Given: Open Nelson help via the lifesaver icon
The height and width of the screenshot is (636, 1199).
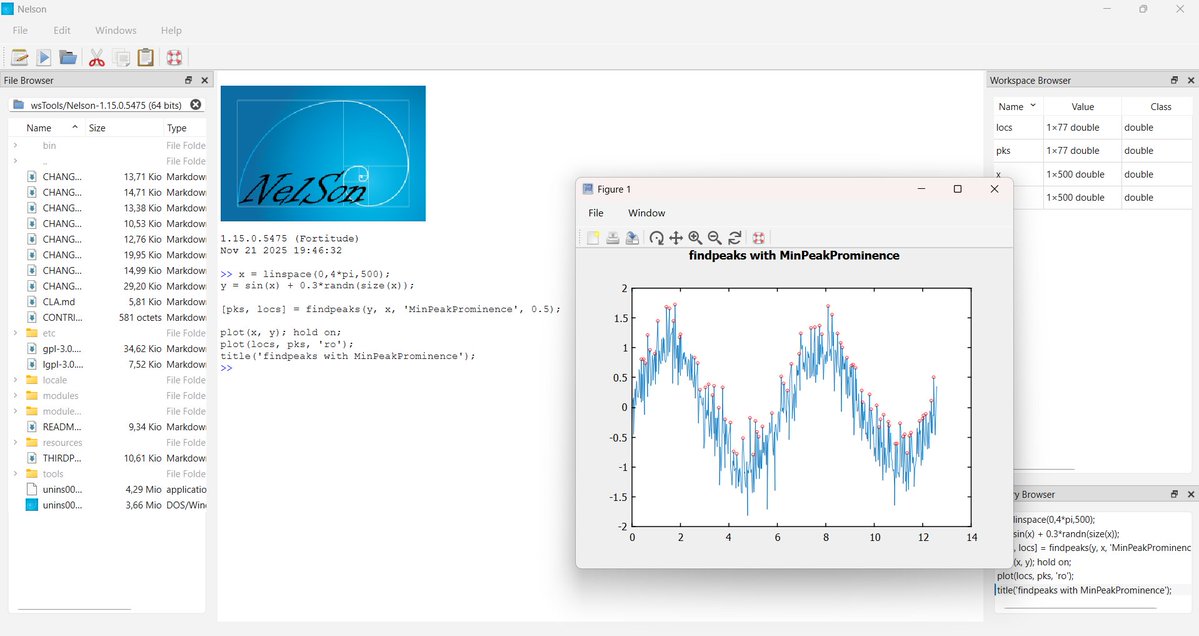Looking at the screenshot, I should click(x=173, y=57).
